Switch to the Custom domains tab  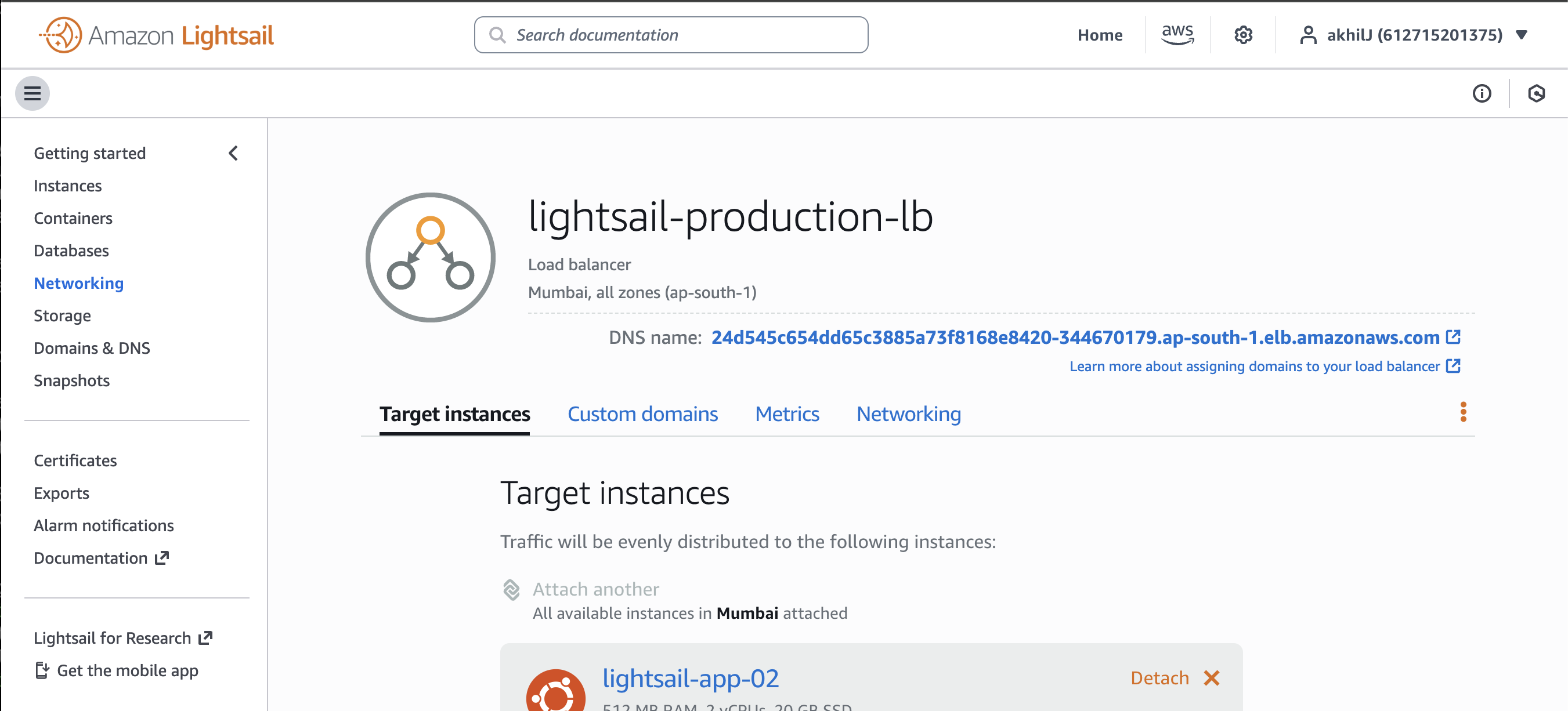pyautogui.click(x=643, y=414)
